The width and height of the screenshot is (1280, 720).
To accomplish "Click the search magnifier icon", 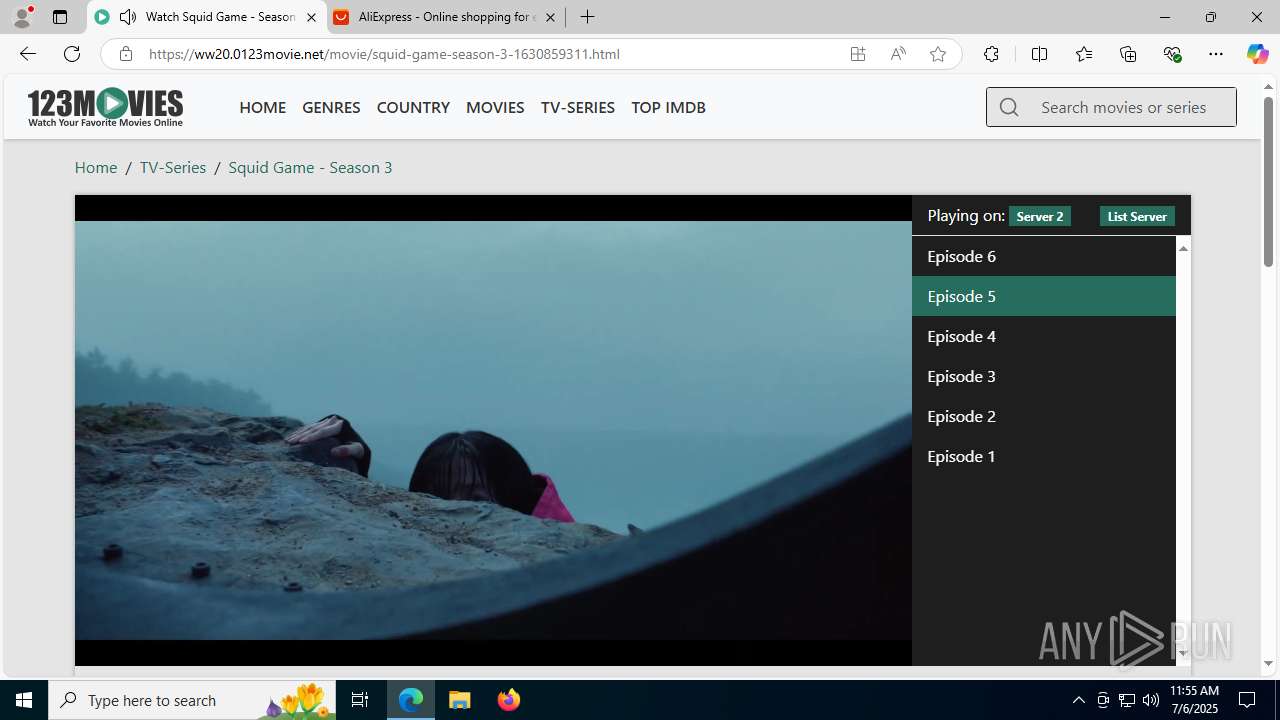I will [1009, 107].
